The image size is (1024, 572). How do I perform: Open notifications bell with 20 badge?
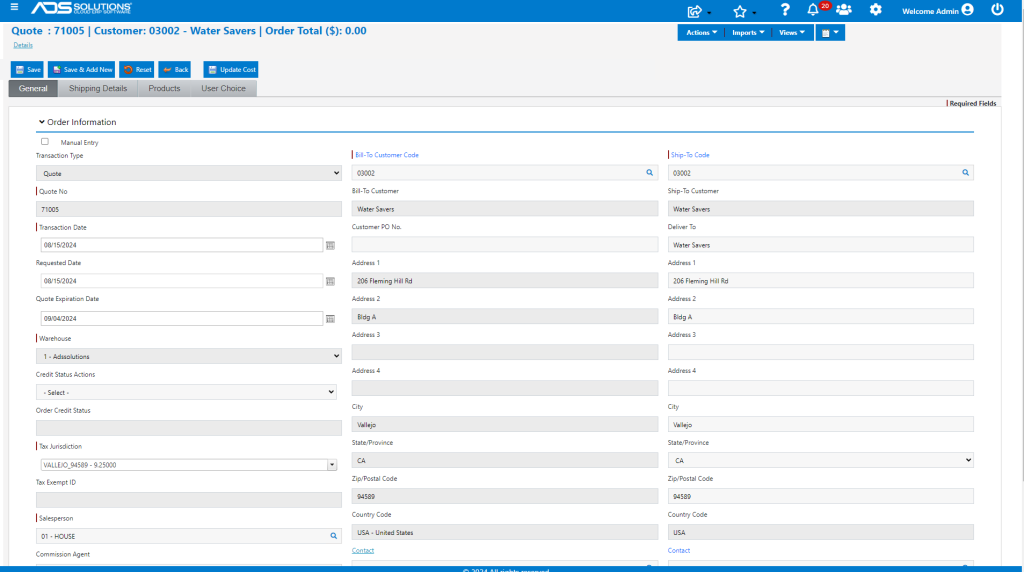coord(816,9)
